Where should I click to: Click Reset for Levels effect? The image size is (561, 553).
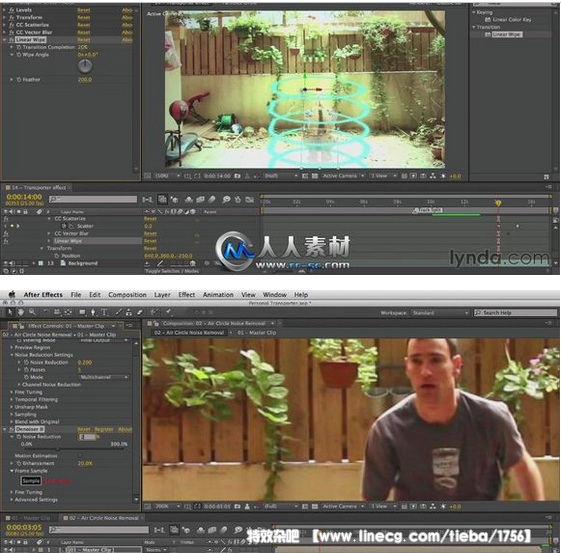click(x=83, y=10)
